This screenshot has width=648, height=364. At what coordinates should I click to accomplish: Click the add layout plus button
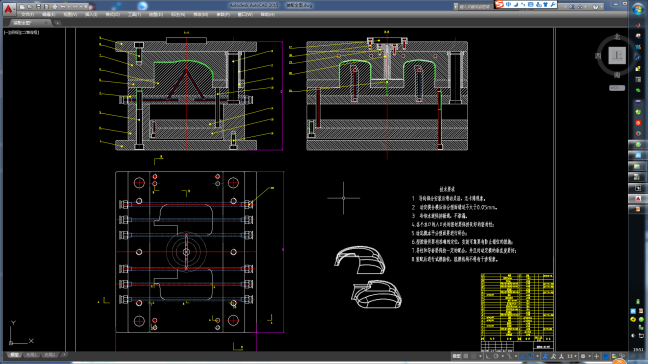click(x=64, y=355)
